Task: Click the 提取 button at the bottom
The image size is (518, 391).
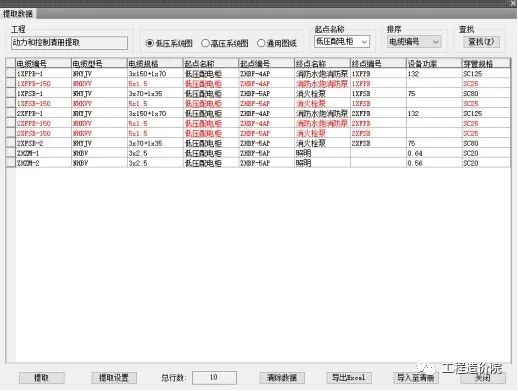Action: [x=42, y=378]
